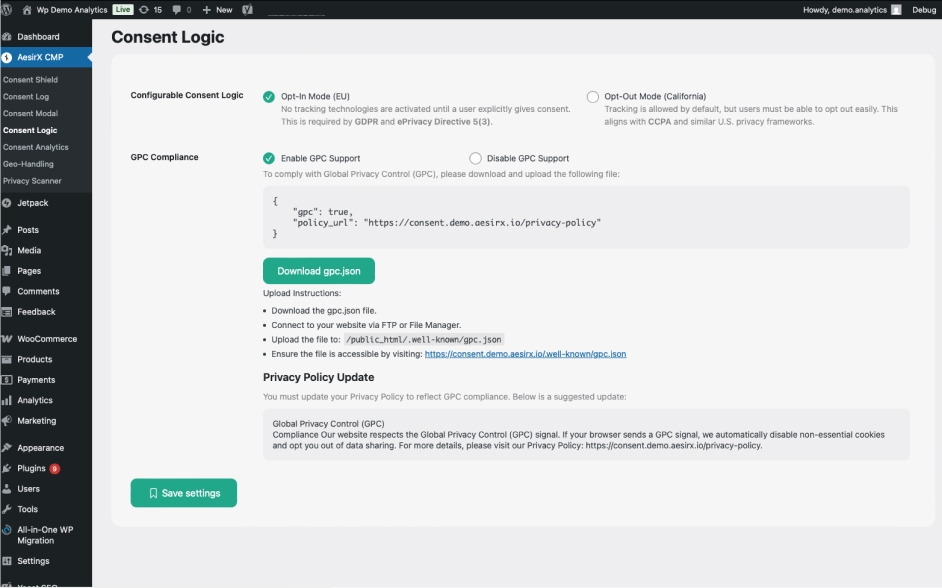The height and width of the screenshot is (588, 942).
Task: Click the Download gpc.json button
Action: coord(319,271)
